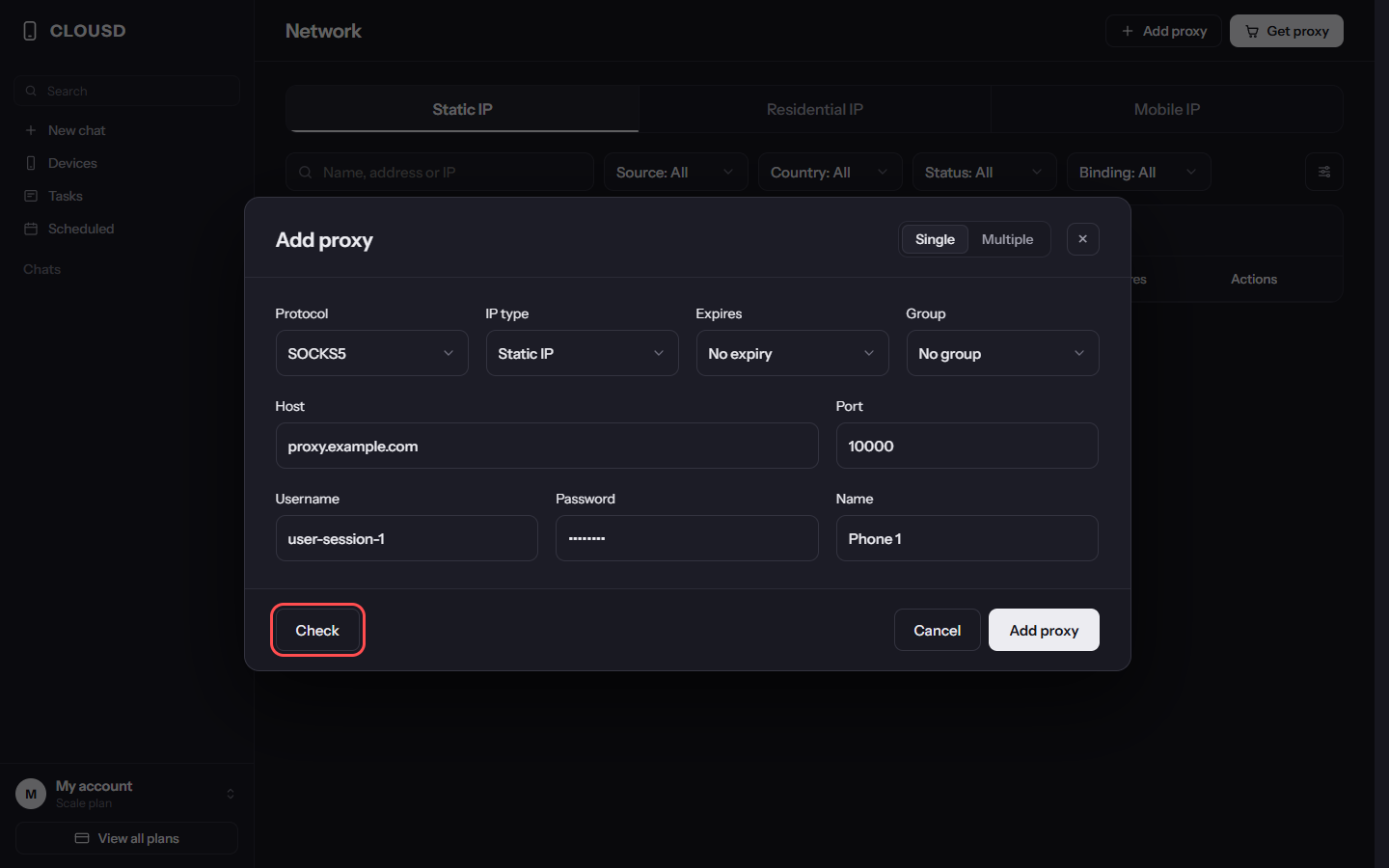Switch to the Mobile IP tab
The height and width of the screenshot is (868, 1389).
pos(1167,109)
